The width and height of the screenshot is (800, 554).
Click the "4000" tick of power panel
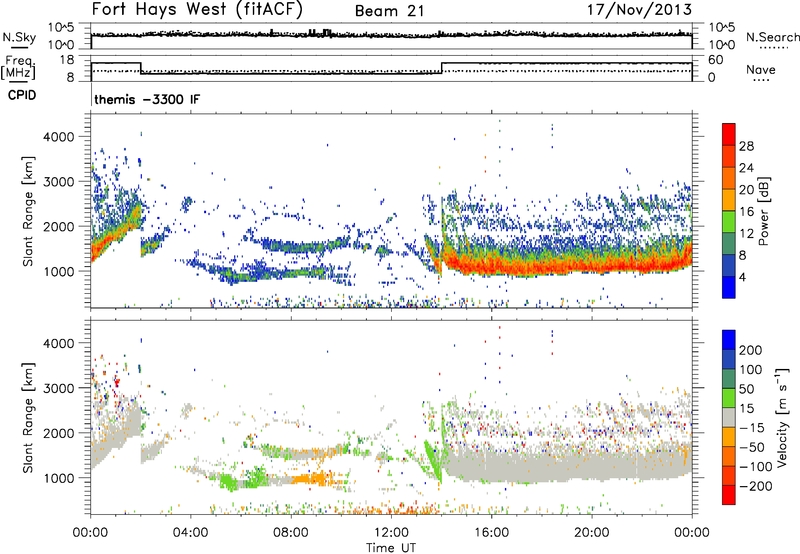coord(59,137)
